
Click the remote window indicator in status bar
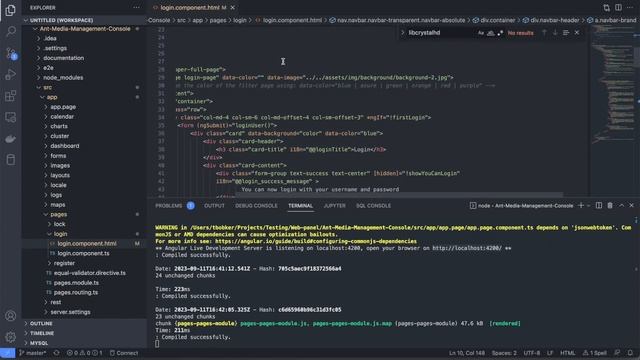pos(8,353)
